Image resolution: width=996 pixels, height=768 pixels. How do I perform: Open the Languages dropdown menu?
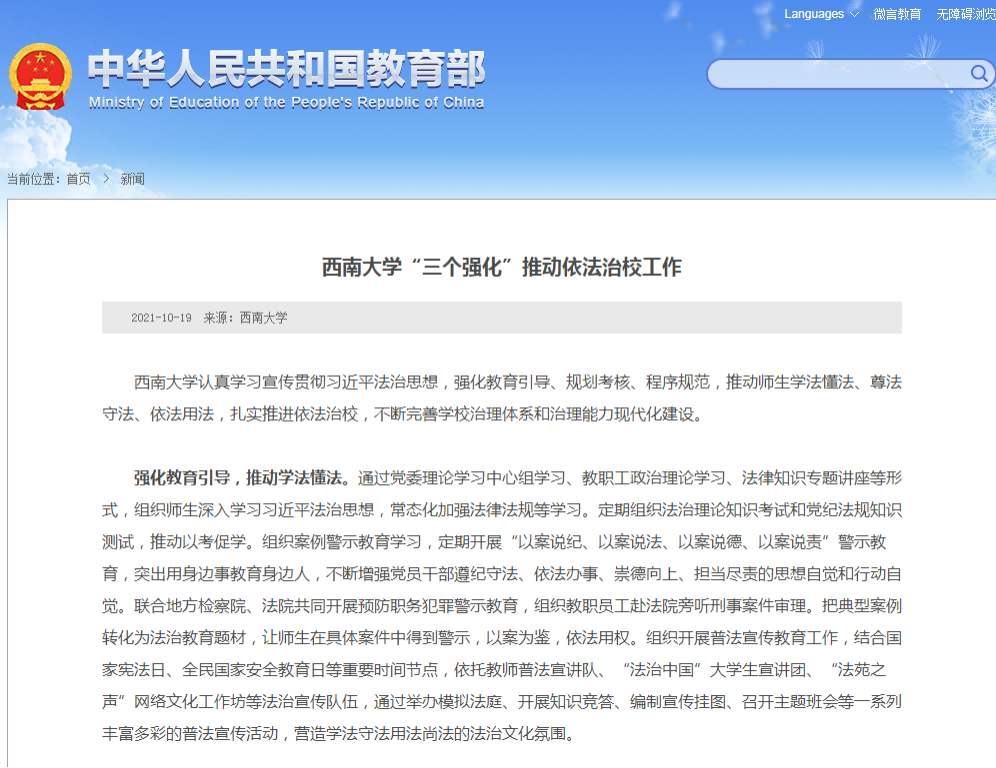click(814, 14)
